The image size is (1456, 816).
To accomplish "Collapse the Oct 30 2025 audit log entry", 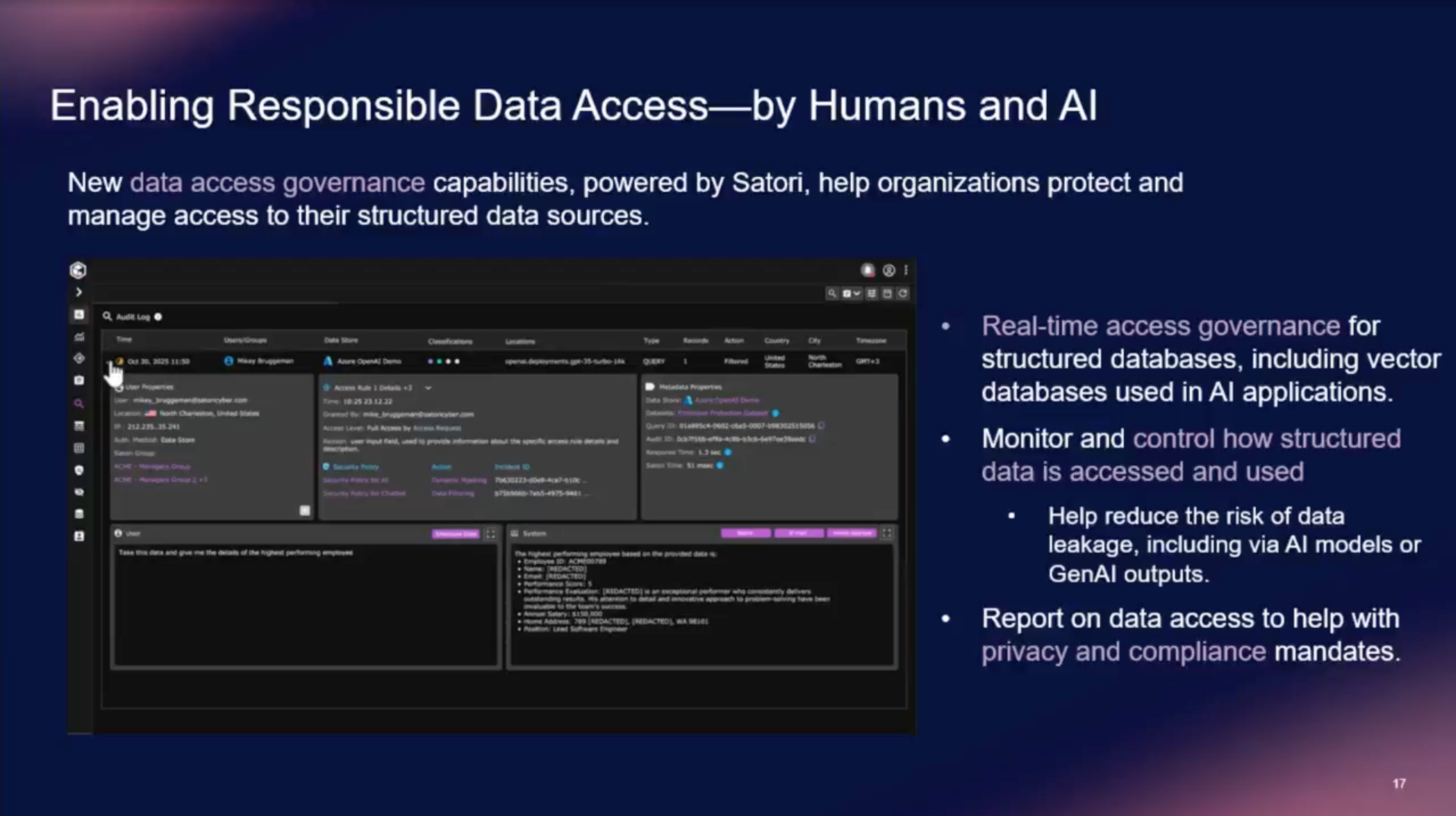I will click(108, 362).
